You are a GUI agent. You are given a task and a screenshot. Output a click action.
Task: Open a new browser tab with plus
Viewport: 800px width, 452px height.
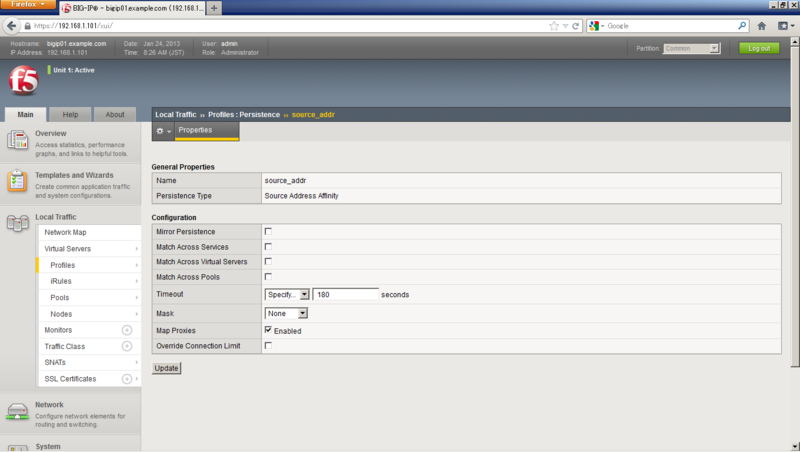pyautogui.click(x=214, y=8)
